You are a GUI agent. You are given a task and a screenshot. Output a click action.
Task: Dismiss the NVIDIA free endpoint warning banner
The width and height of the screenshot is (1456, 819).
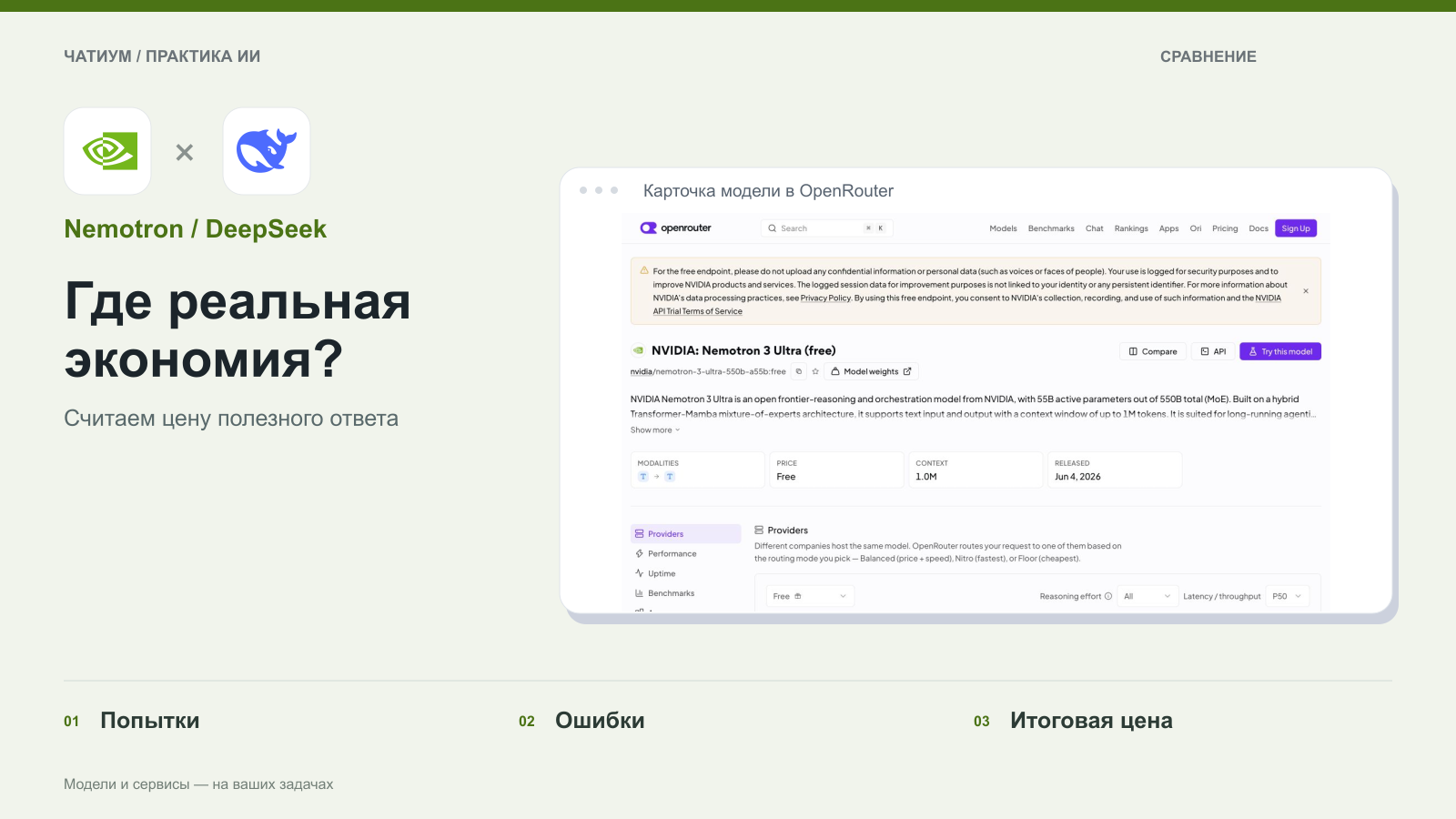pos(1306,291)
